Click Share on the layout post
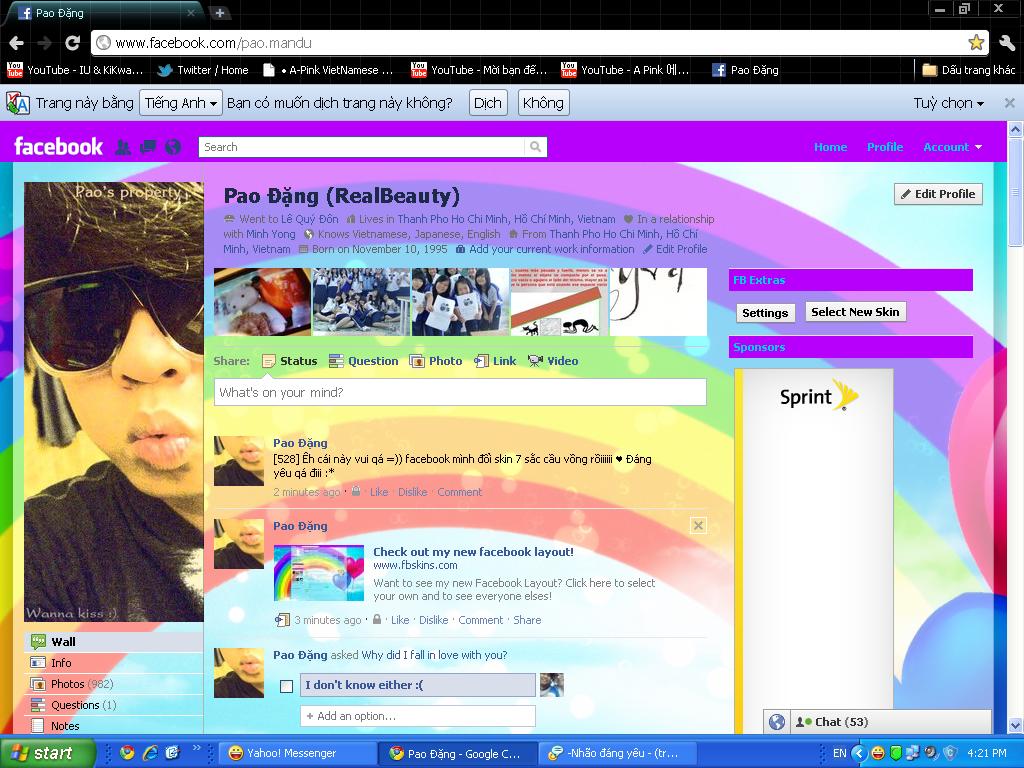Image resolution: width=1024 pixels, height=768 pixels. coord(527,620)
